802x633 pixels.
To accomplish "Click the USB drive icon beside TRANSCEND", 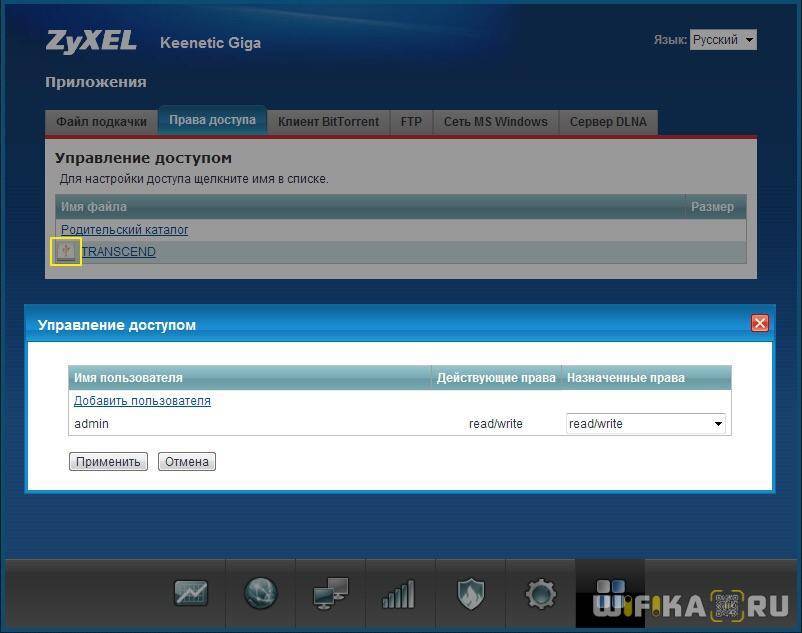I will [x=66, y=252].
